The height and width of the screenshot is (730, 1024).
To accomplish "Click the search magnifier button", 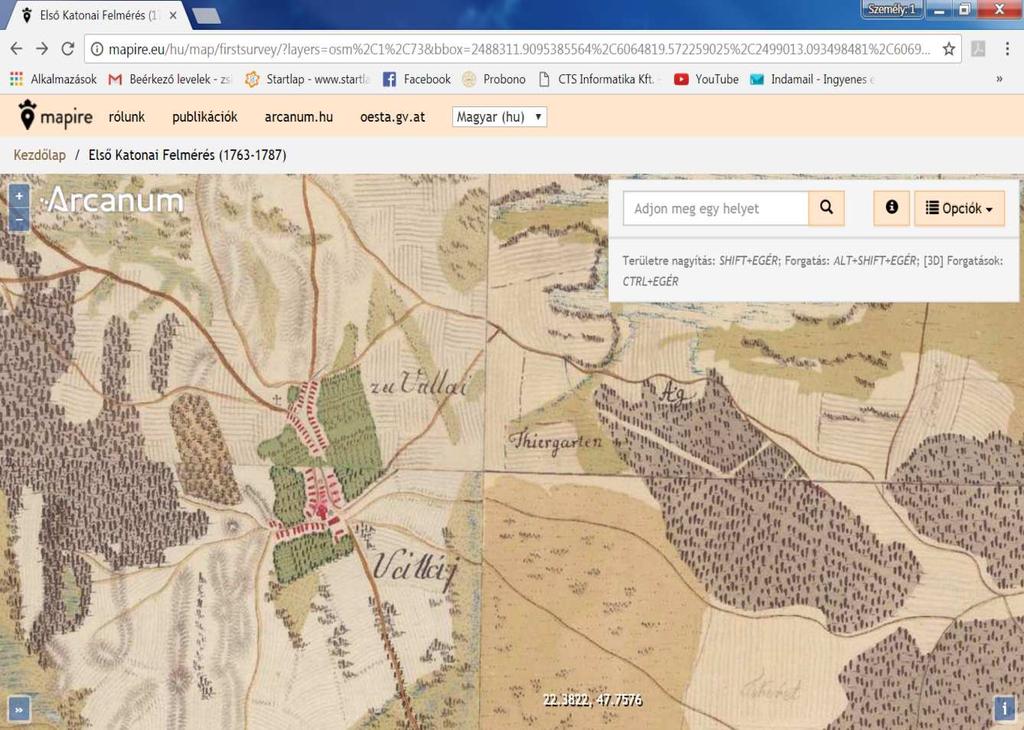I will [826, 208].
